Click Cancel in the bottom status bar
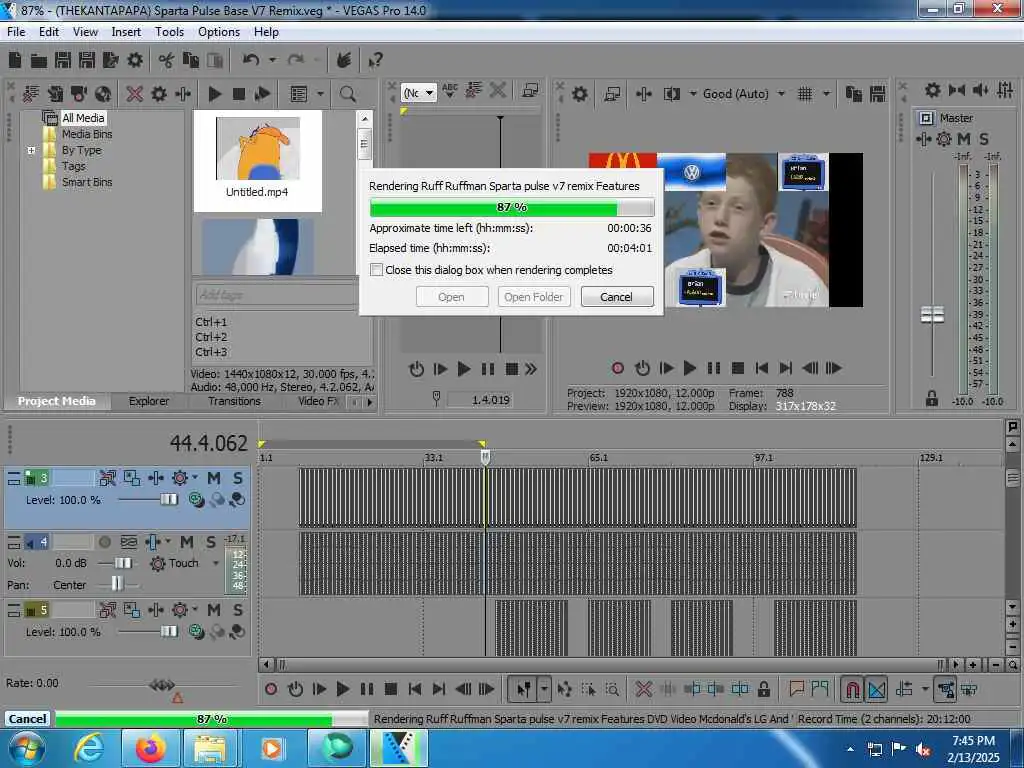This screenshot has width=1024, height=768. 27,719
